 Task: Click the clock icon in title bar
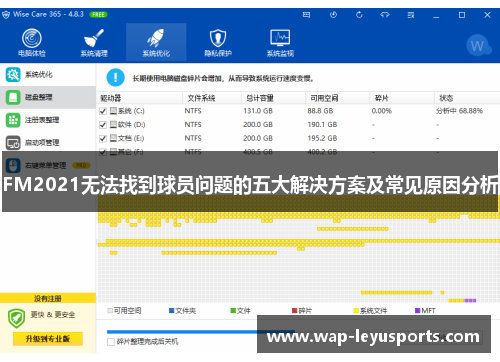click(333, 15)
